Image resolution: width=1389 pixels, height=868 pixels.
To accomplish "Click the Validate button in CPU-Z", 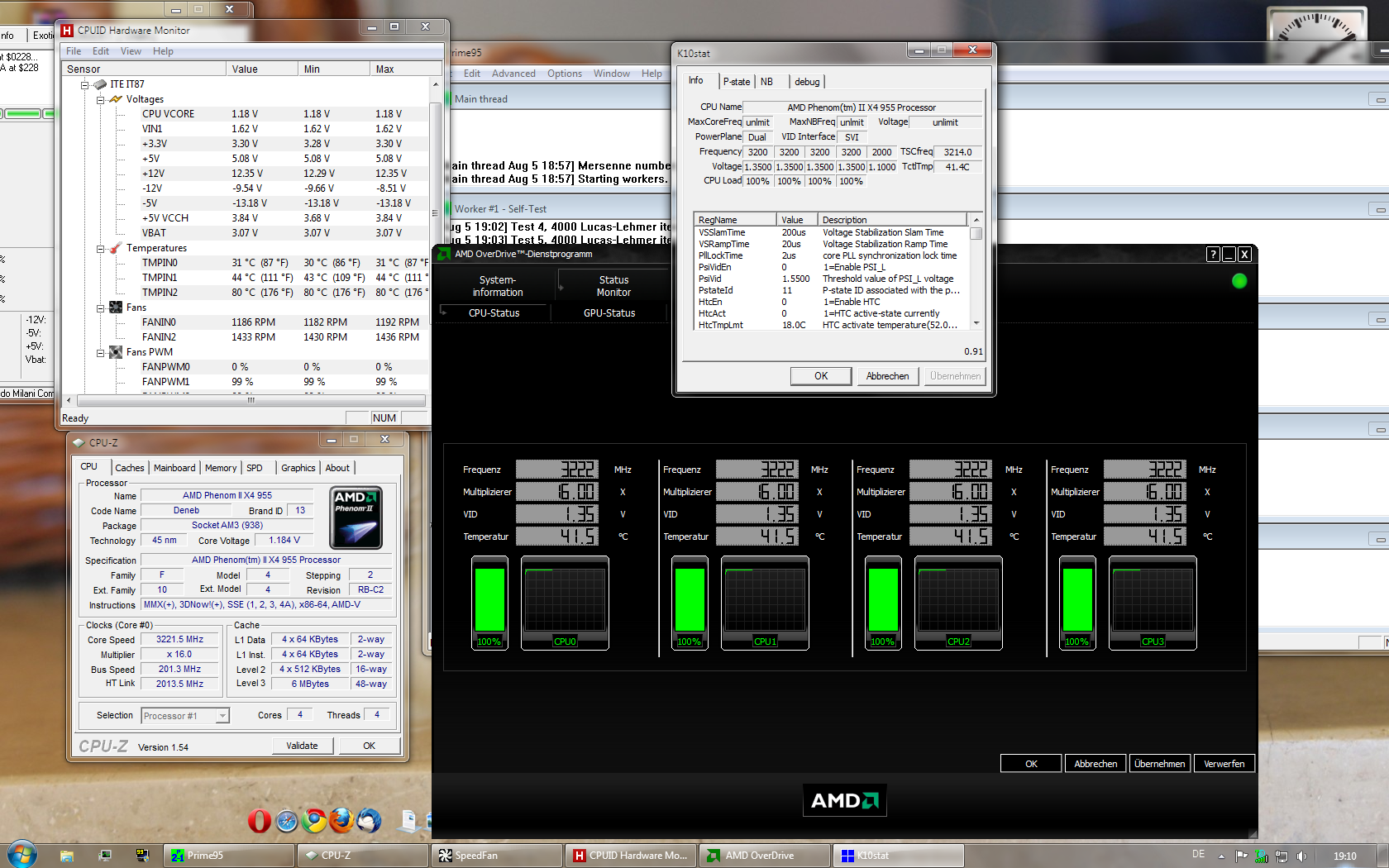I will click(x=302, y=746).
